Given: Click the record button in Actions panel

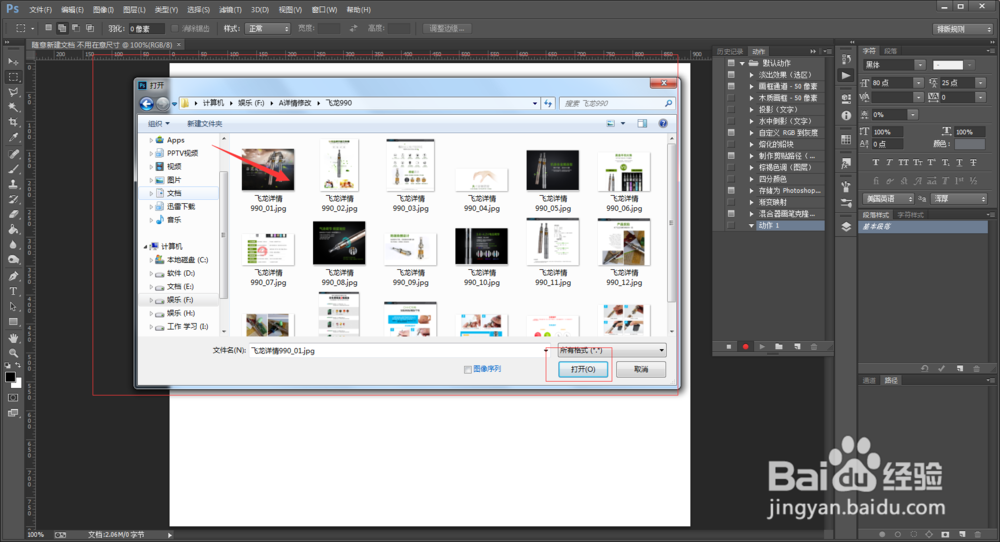Looking at the screenshot, I should (745, 347).
